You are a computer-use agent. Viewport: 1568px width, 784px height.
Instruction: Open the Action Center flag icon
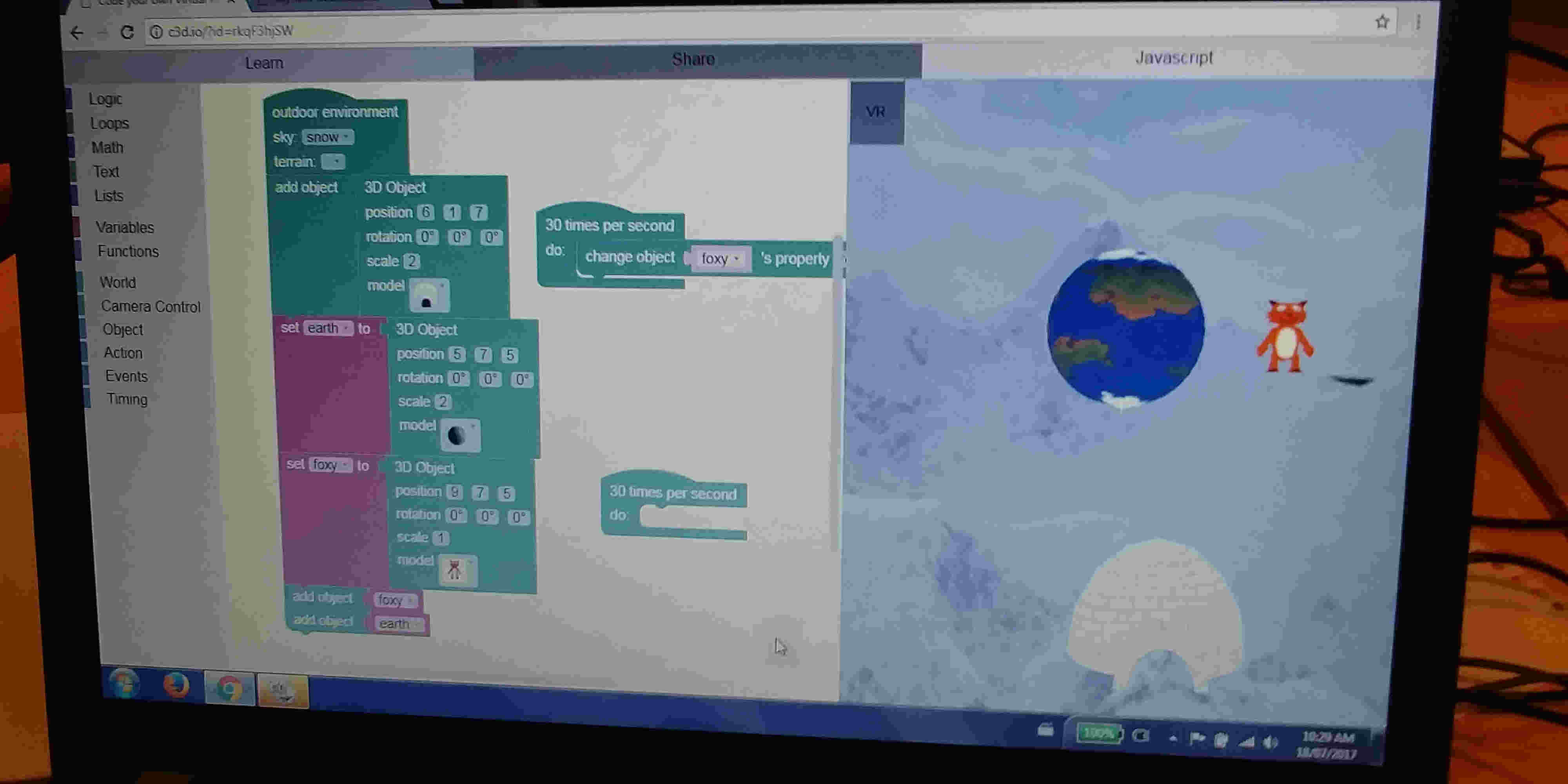point(1197,739)
